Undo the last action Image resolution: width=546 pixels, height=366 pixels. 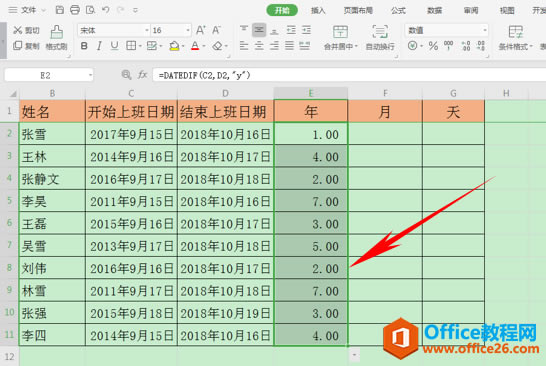pos(106,10)
